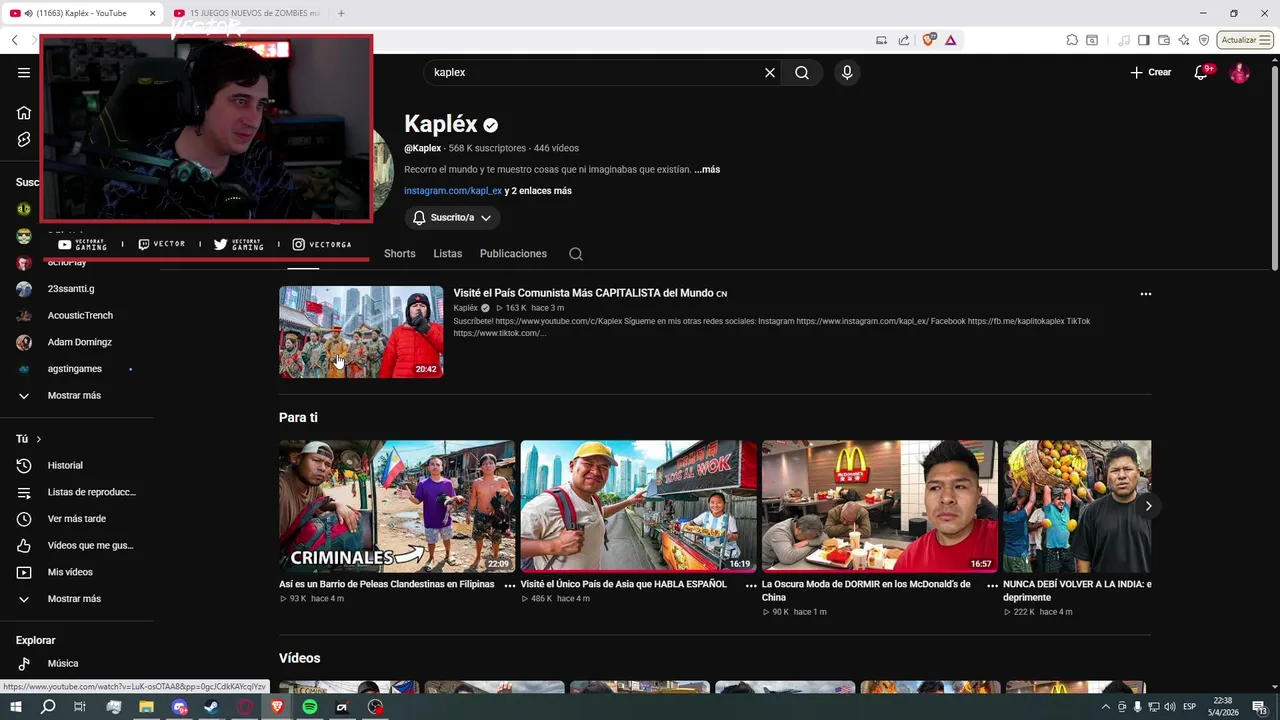Screen dimensions: 1280x720
Task: Open File Explorer from taskbar
Action: coord(146,707)
